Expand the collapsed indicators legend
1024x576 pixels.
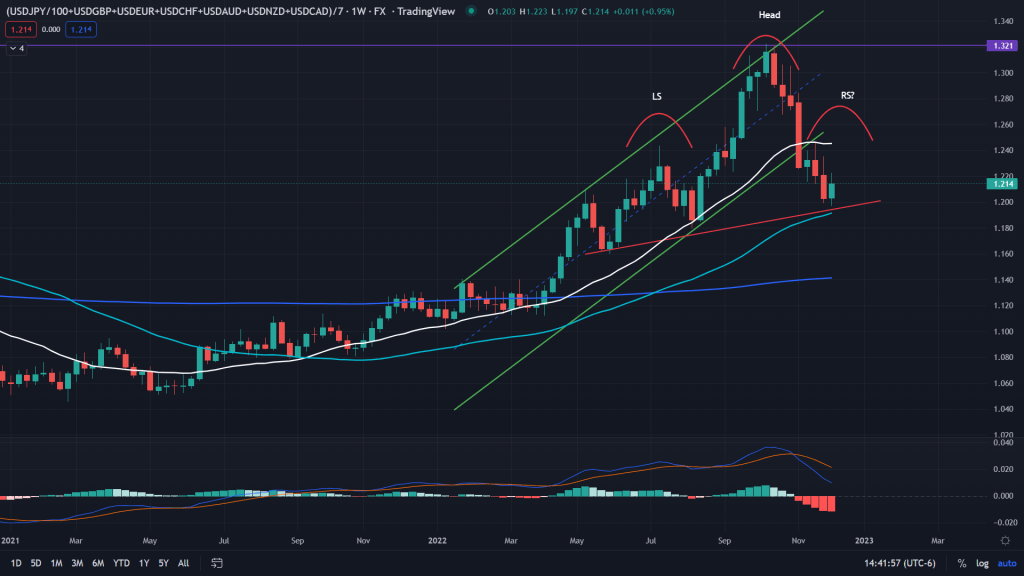click(x=17, y=47)
